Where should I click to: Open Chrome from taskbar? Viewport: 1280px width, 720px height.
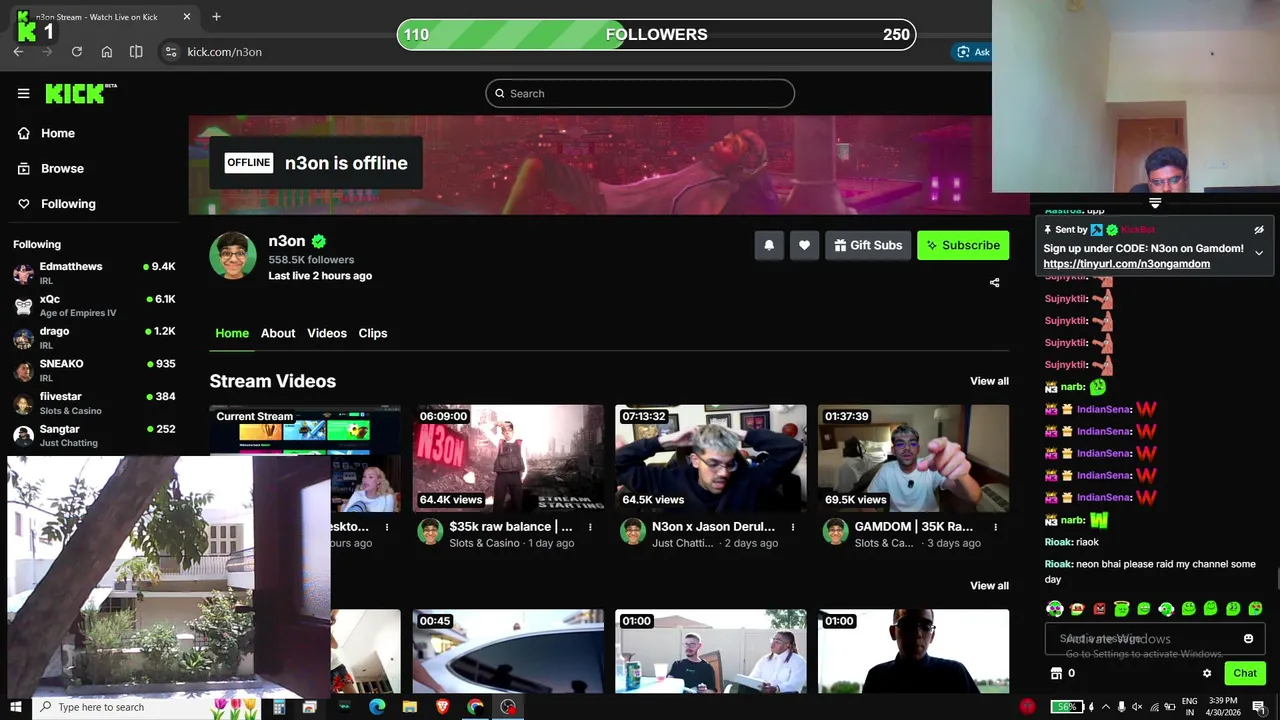(475, 707)
